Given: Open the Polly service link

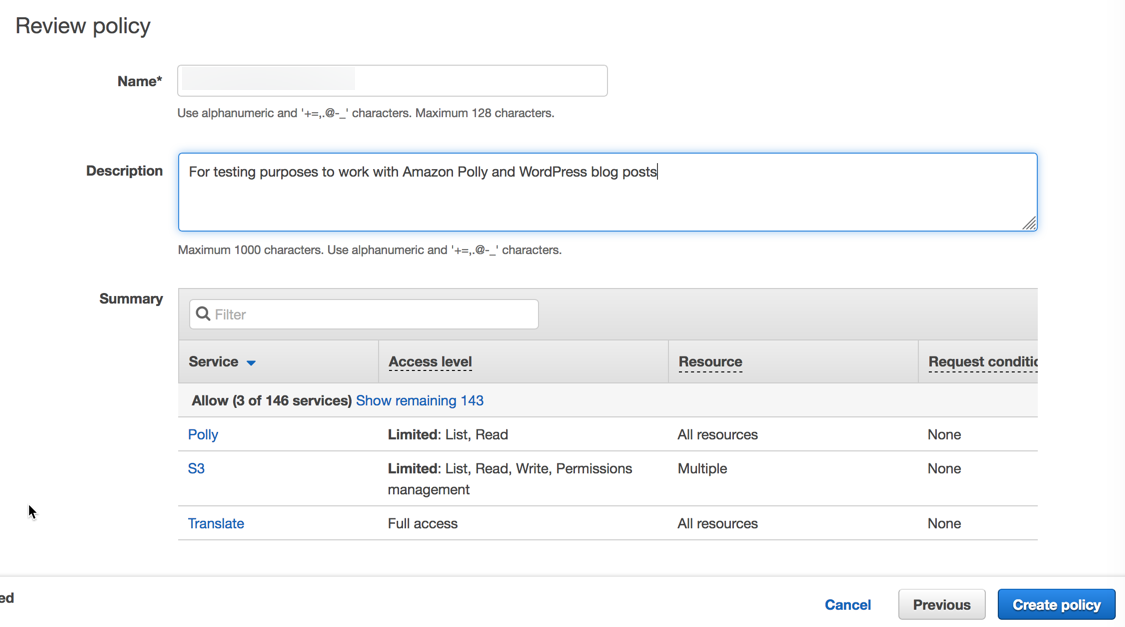Looking at the screenshot, I should point(203,435).
